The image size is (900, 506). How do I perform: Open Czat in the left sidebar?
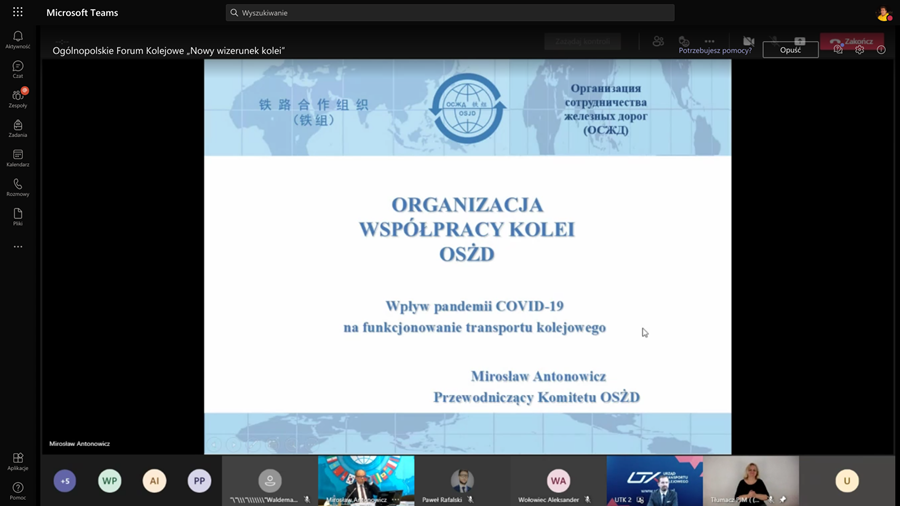pos(18,69)
